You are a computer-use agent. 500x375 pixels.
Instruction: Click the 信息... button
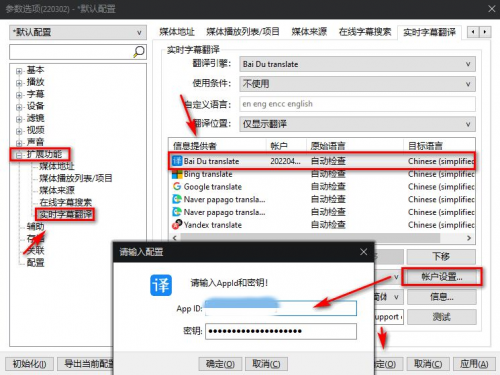point(441,297)
